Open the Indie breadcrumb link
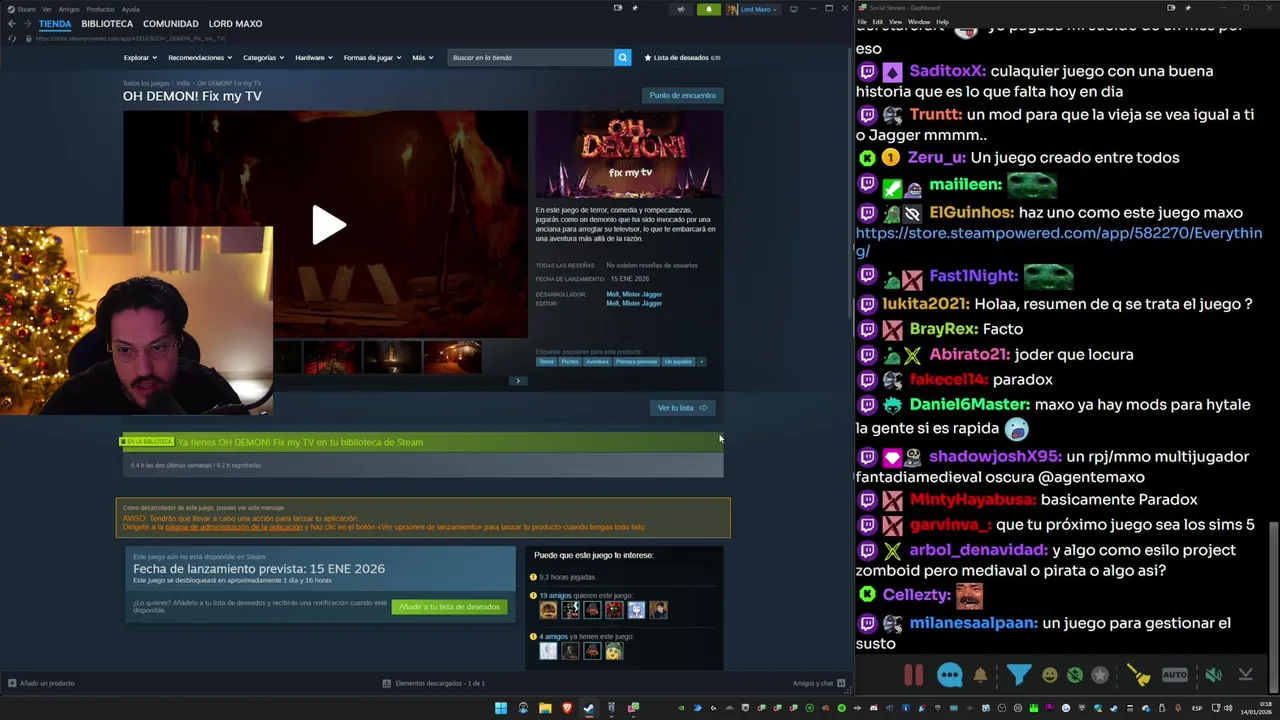Image resolution: width=1280 pixels, height=720 pixels. point(183,83)
